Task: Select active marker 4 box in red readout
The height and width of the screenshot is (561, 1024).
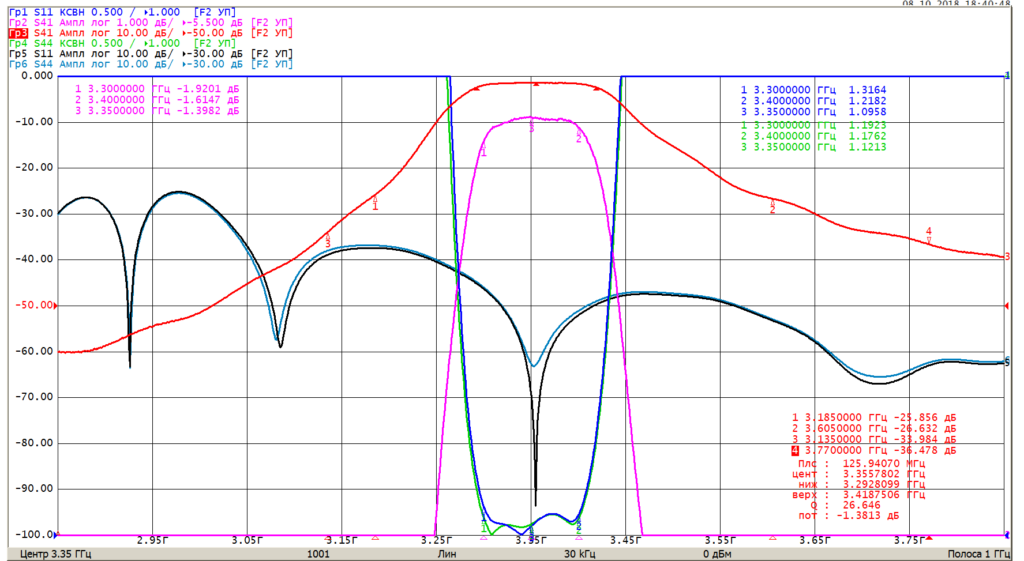Action: [795, 451]
